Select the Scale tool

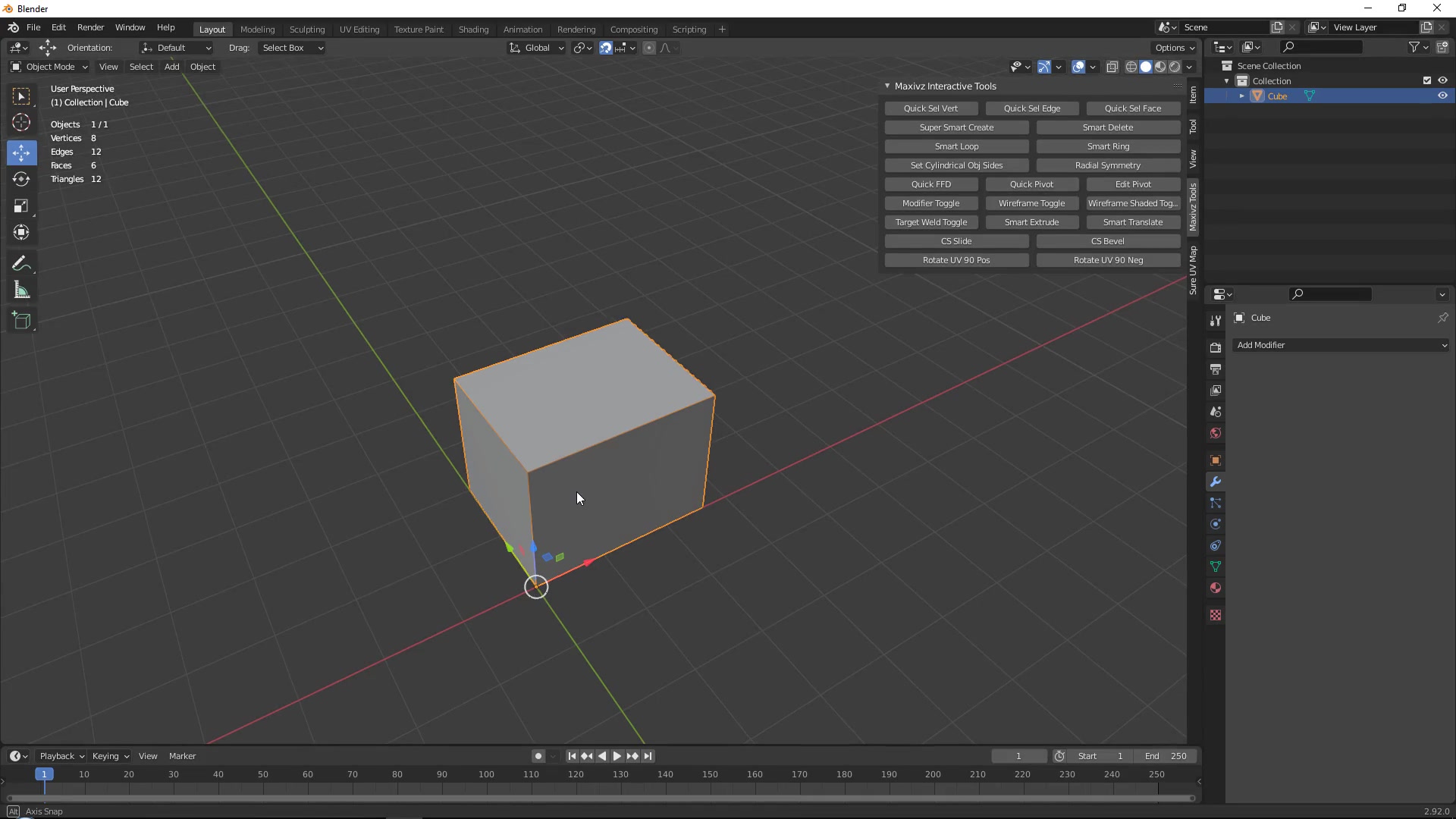coord(21,206)
